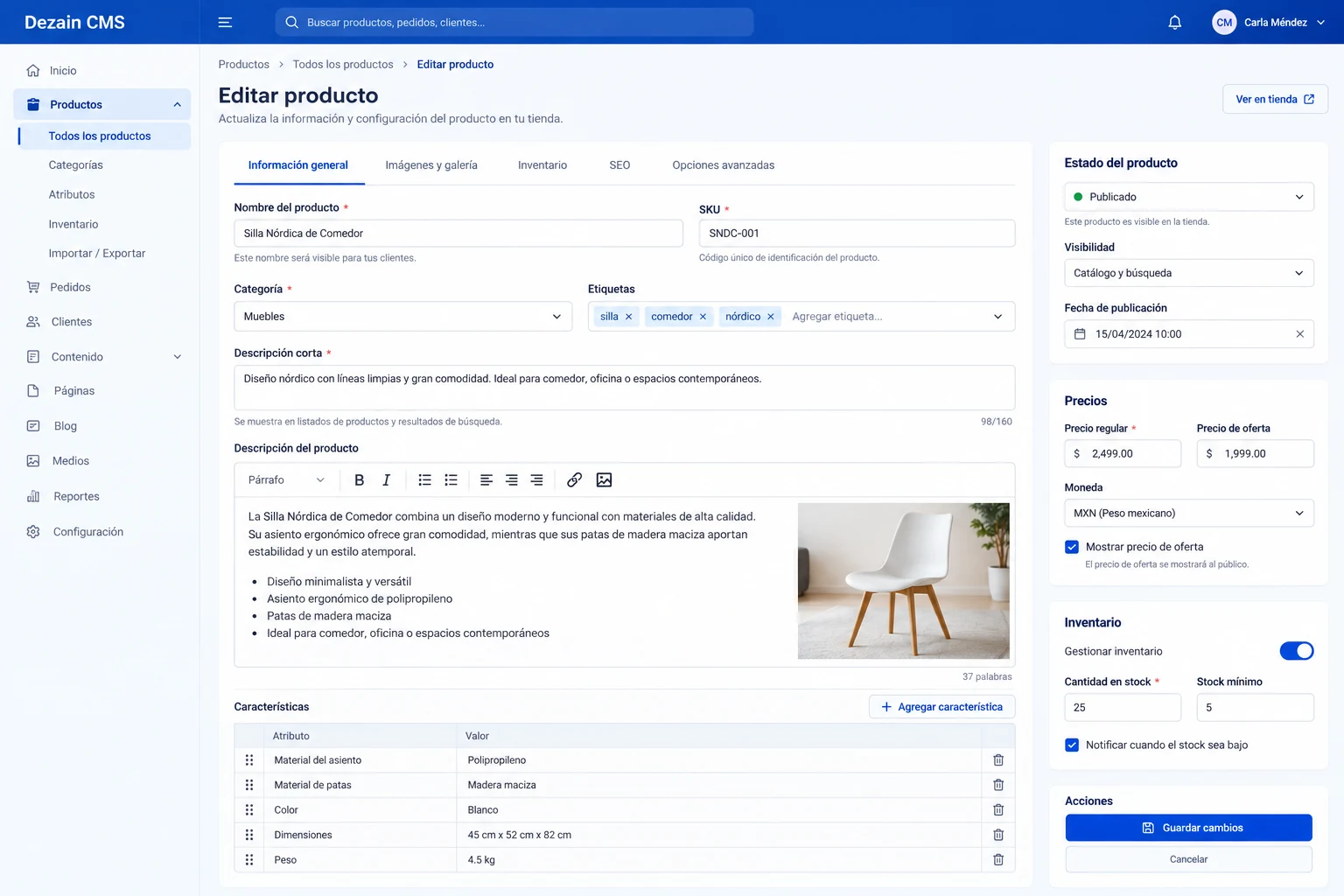Clear the publication date field

pyautogui.click(x=1299, y=334)
